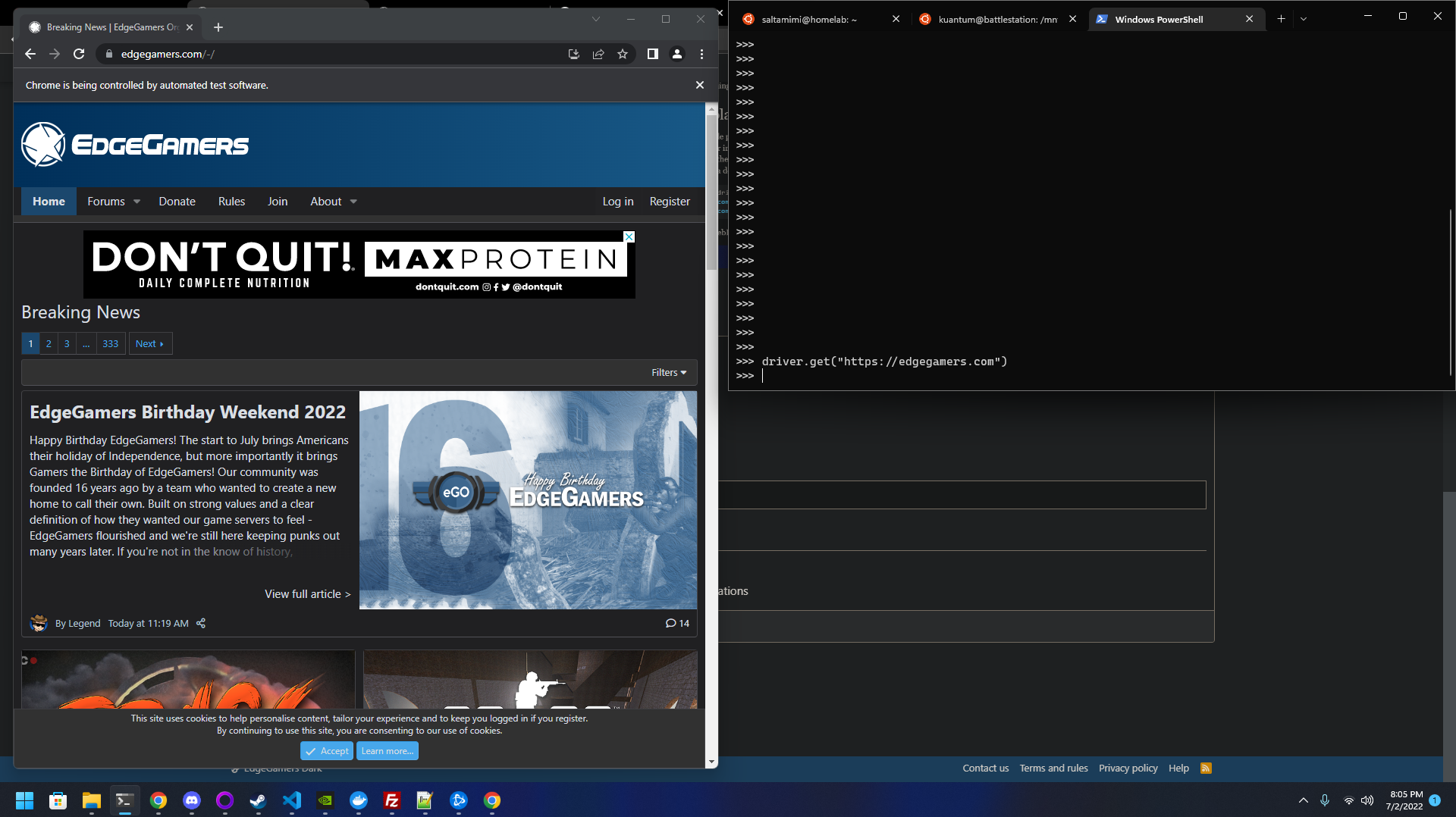Open the volume control in system tray
This screenshot has height=817, width=1456.
coord(1367,800)
